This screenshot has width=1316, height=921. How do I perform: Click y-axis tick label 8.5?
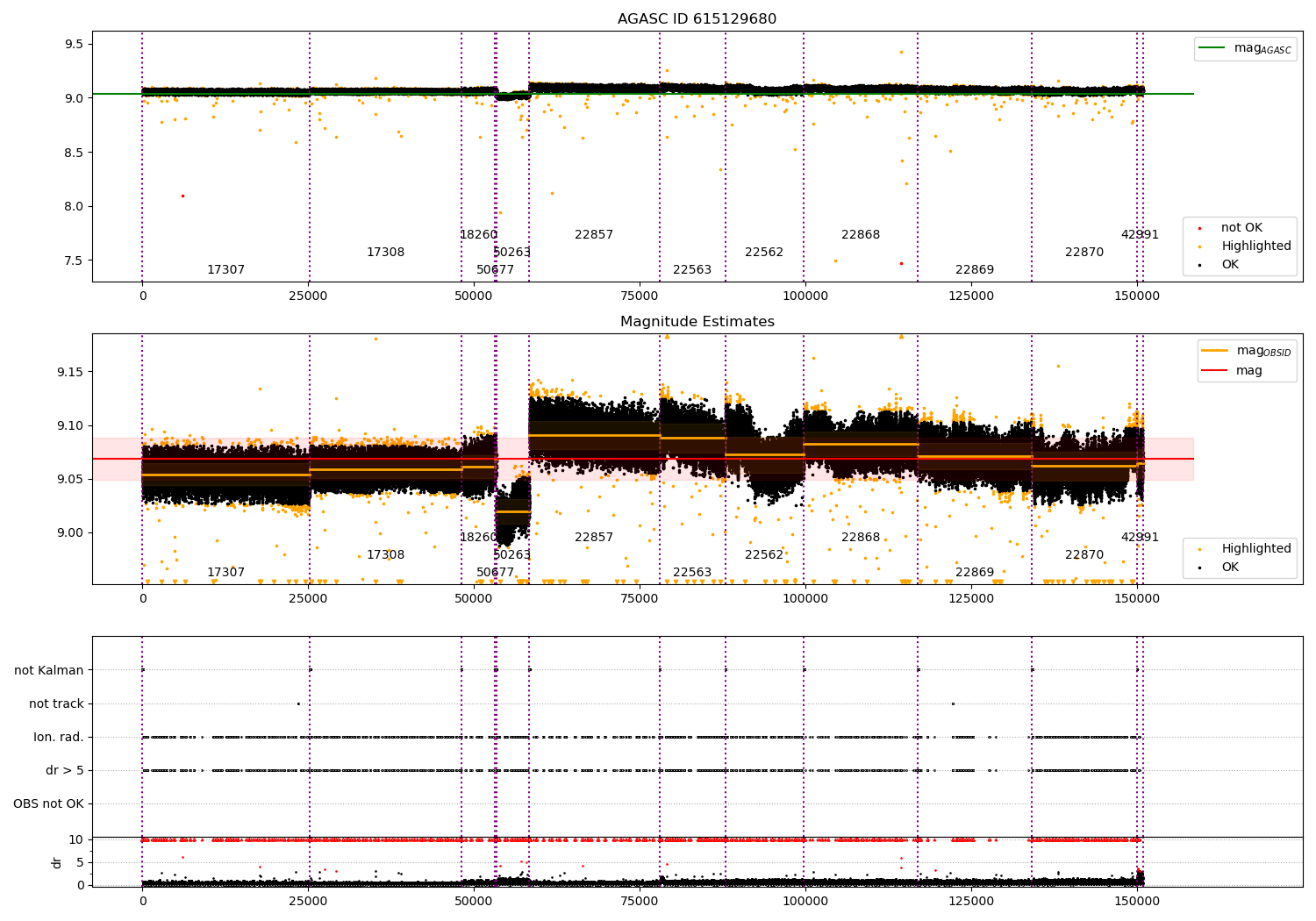pyautogui.click(x=75, y=153)
